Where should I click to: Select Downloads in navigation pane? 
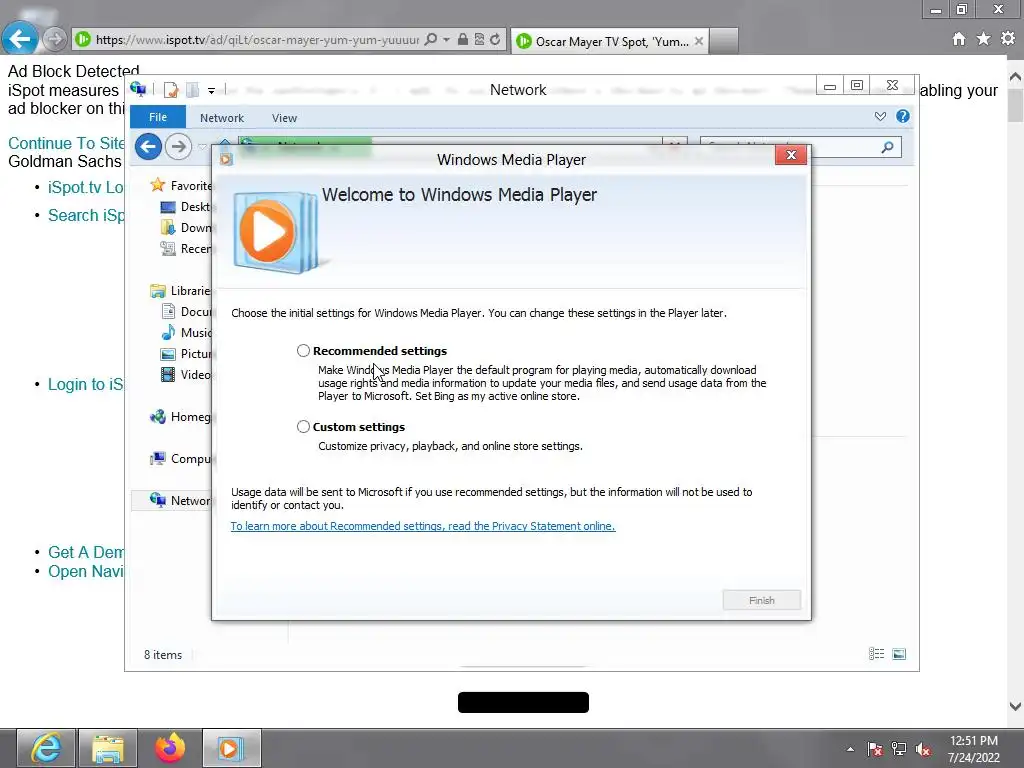click(186, 227)
